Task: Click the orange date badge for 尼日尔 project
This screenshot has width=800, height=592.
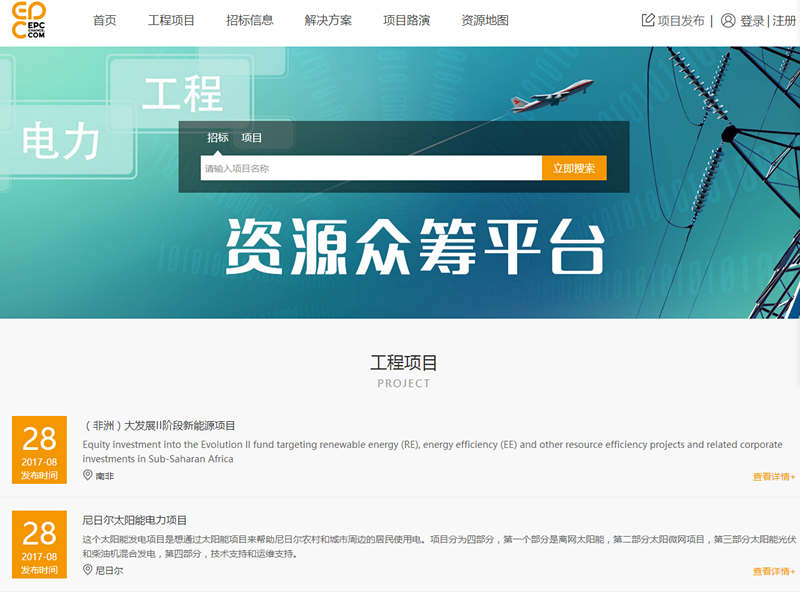Action: click(39, 544)
